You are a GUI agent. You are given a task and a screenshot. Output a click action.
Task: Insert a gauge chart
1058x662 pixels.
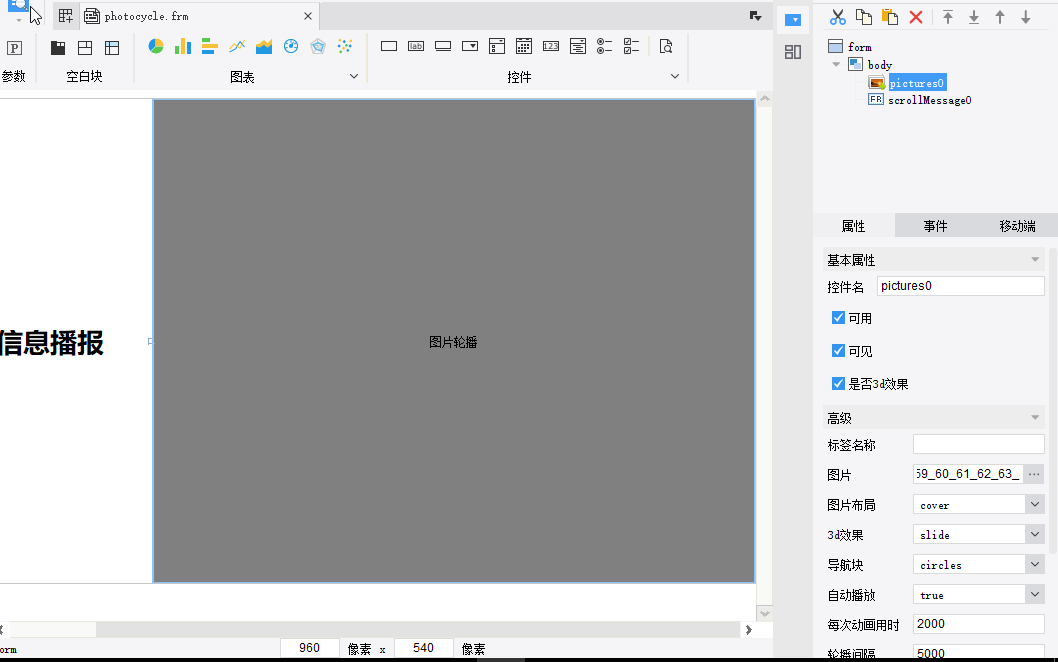point(291,46)
